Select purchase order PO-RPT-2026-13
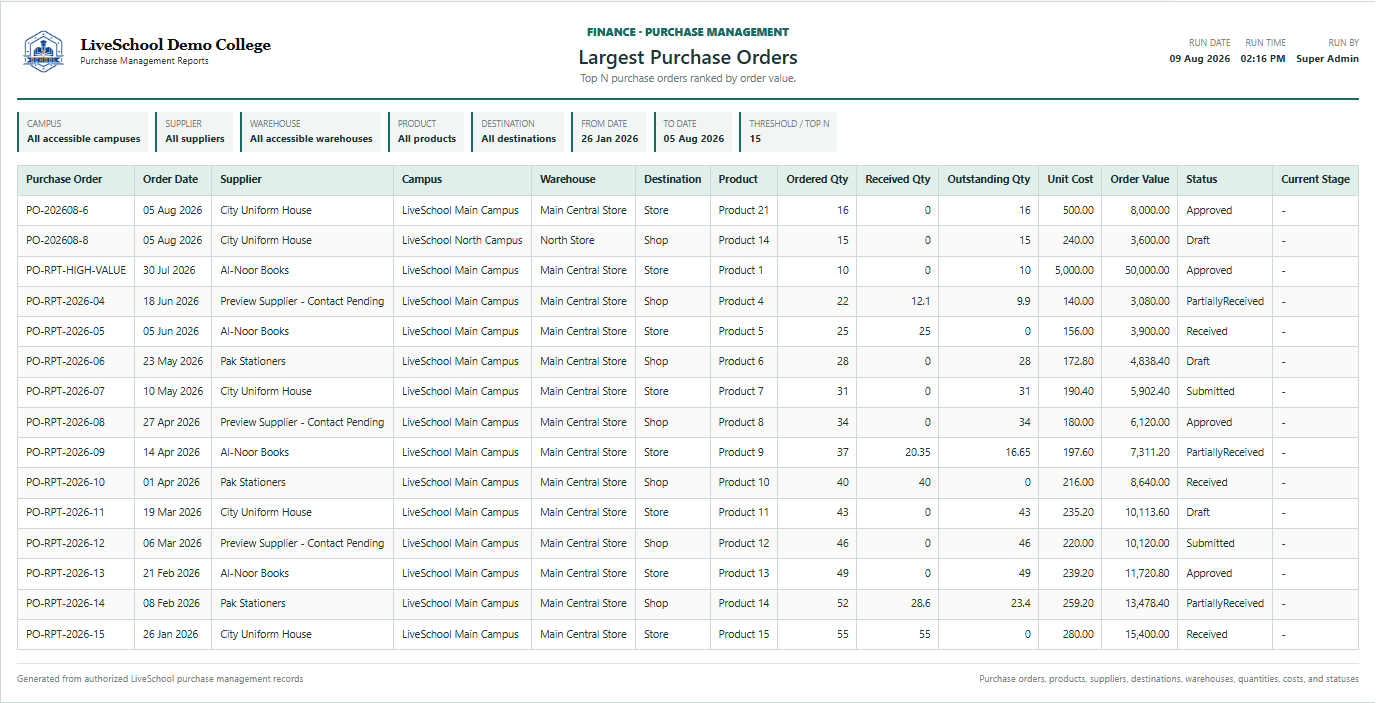 (65, 573)
